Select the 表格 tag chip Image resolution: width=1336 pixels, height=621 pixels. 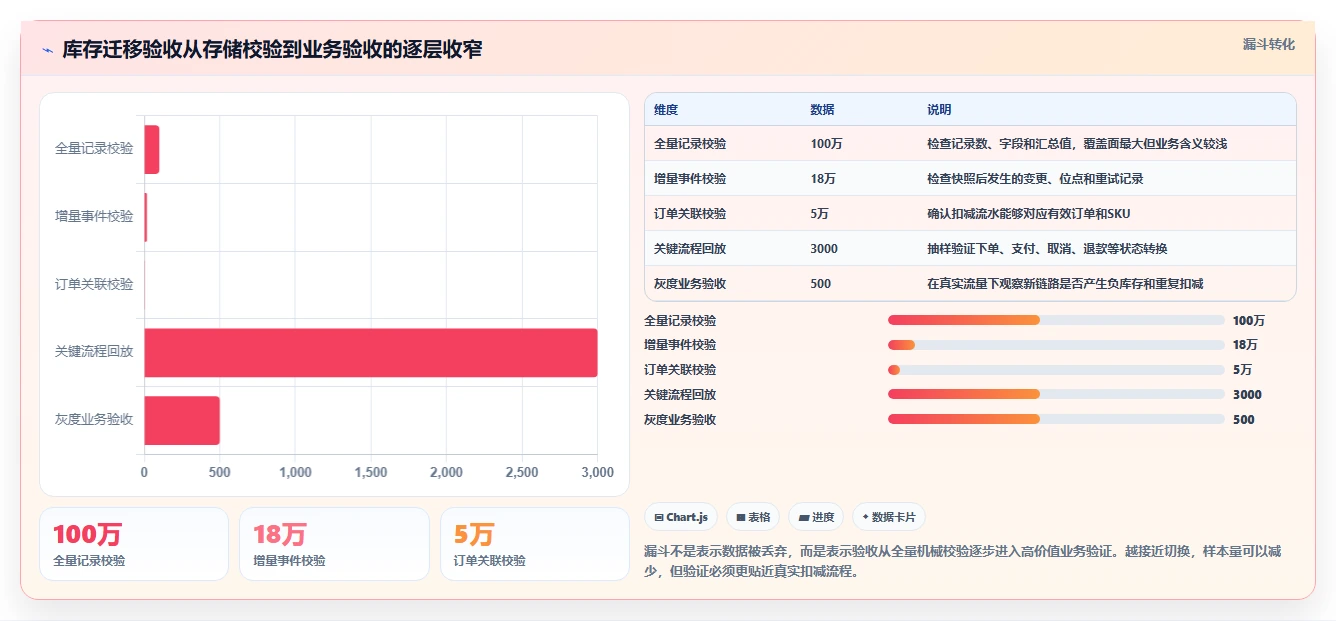click(753, 517)
